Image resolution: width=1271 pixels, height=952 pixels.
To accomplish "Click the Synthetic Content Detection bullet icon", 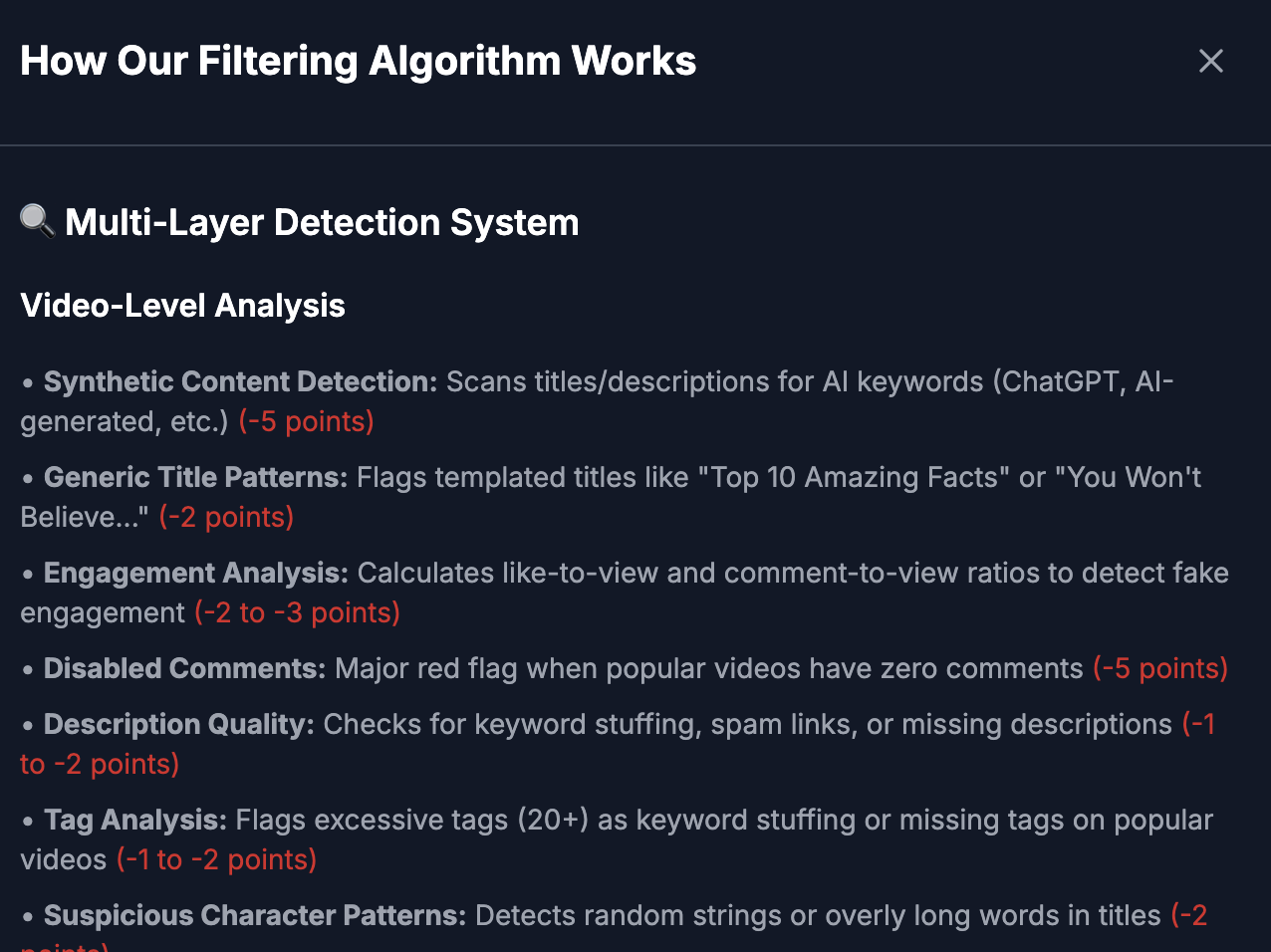I will point(27,383).
